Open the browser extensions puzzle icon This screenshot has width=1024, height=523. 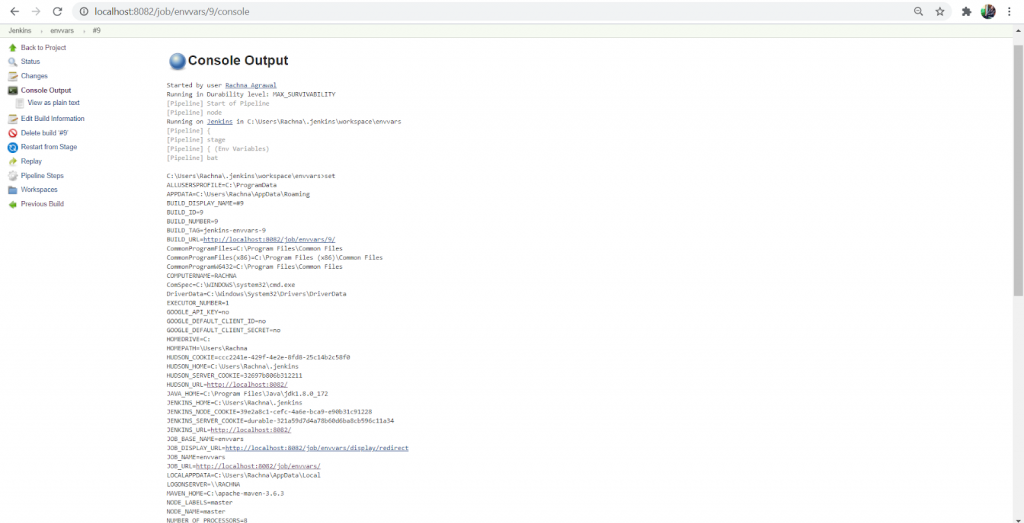[967, 12]
